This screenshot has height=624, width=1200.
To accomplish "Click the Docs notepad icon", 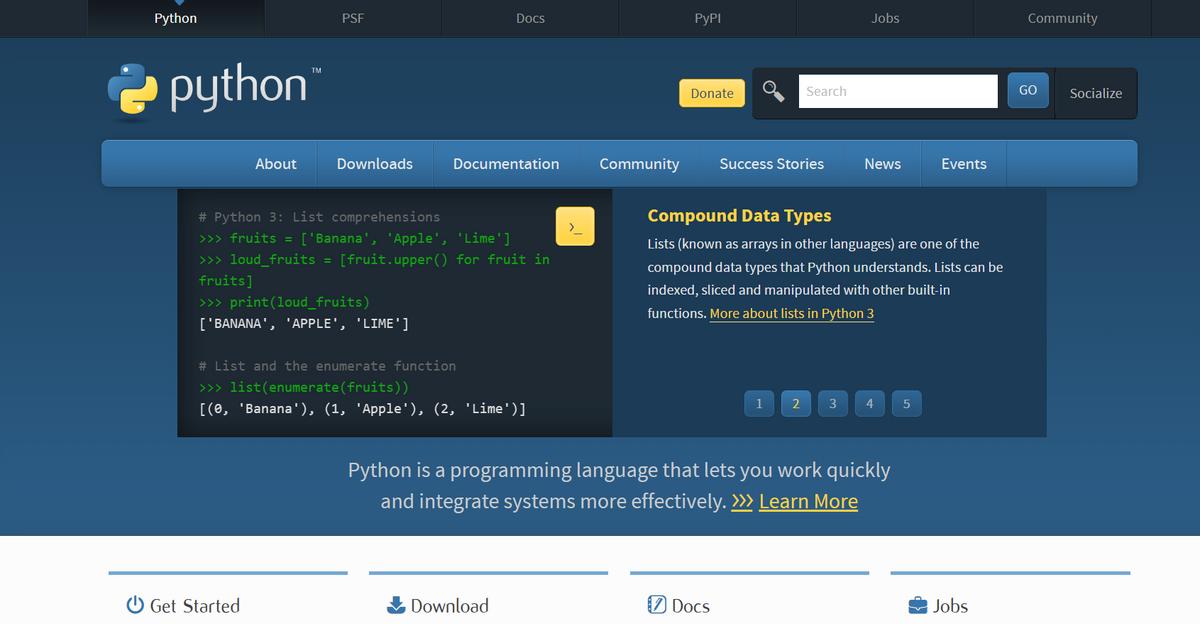I will 657,605.
